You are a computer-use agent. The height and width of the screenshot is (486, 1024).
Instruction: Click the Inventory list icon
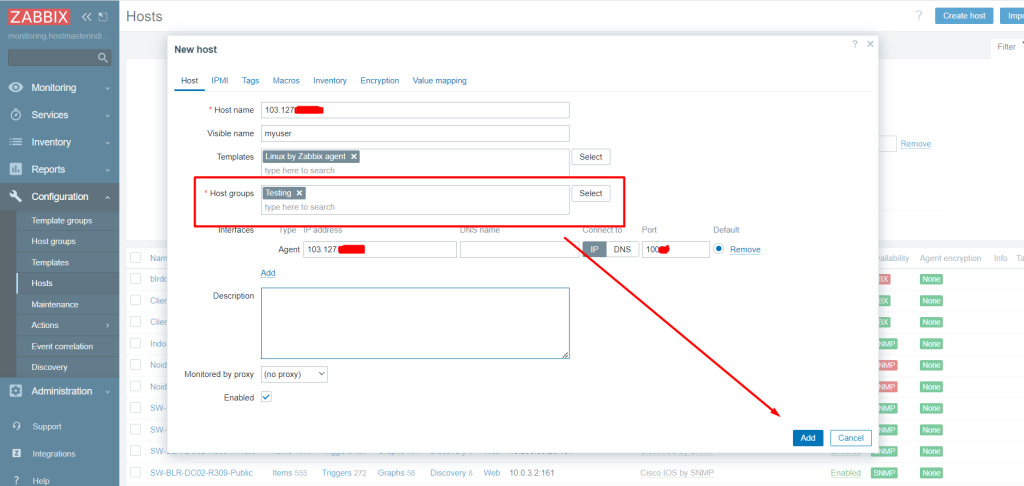point(16,142)
